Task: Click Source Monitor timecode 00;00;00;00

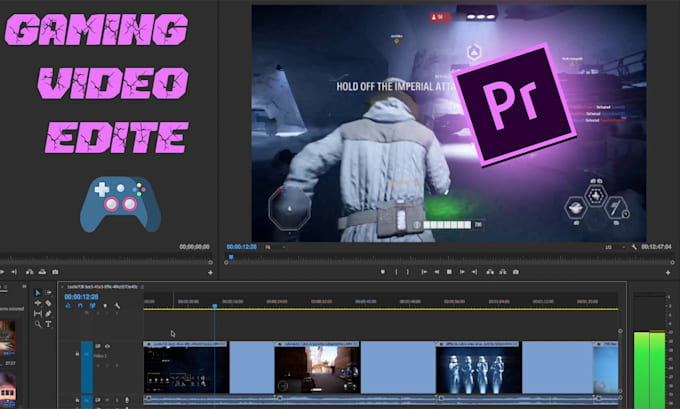Action: click(x=195, y=247)
